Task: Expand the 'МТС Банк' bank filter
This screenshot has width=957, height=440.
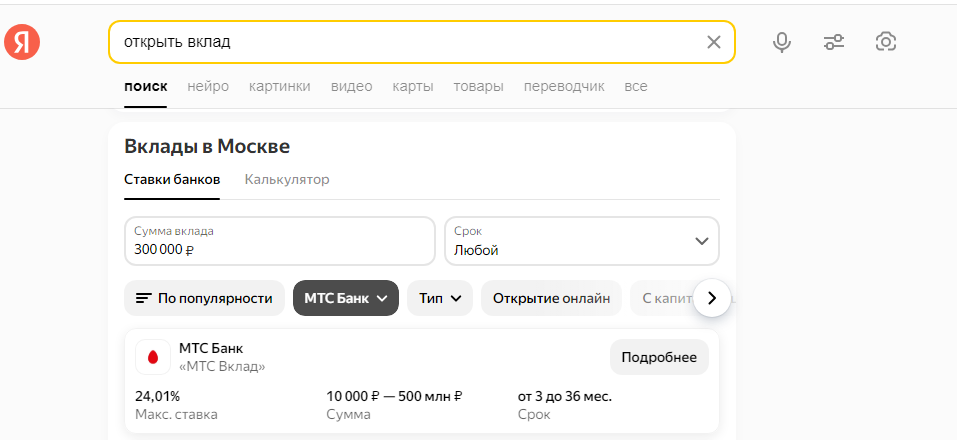Action: pos(346,298)
